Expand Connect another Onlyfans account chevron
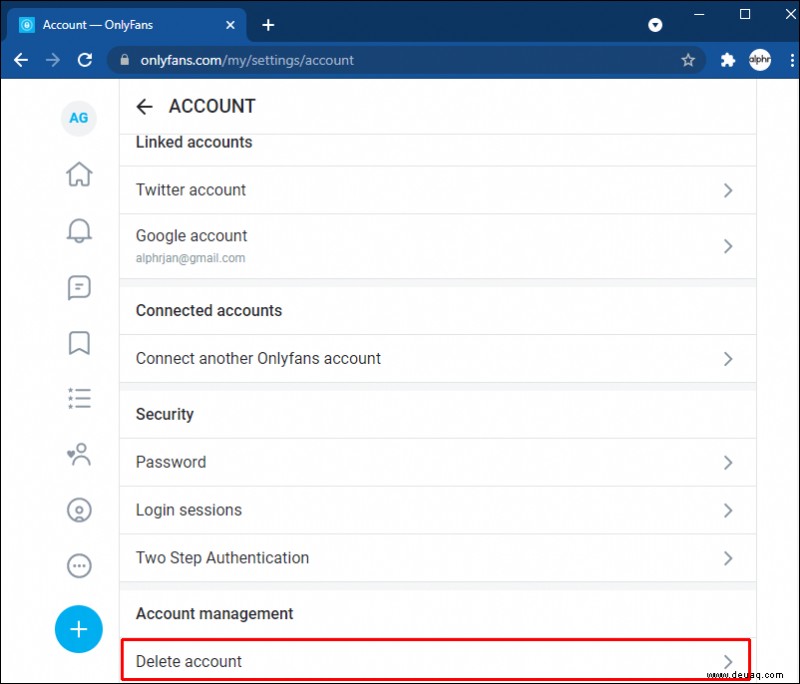800x684 pixels. click(x=728, y=359)
